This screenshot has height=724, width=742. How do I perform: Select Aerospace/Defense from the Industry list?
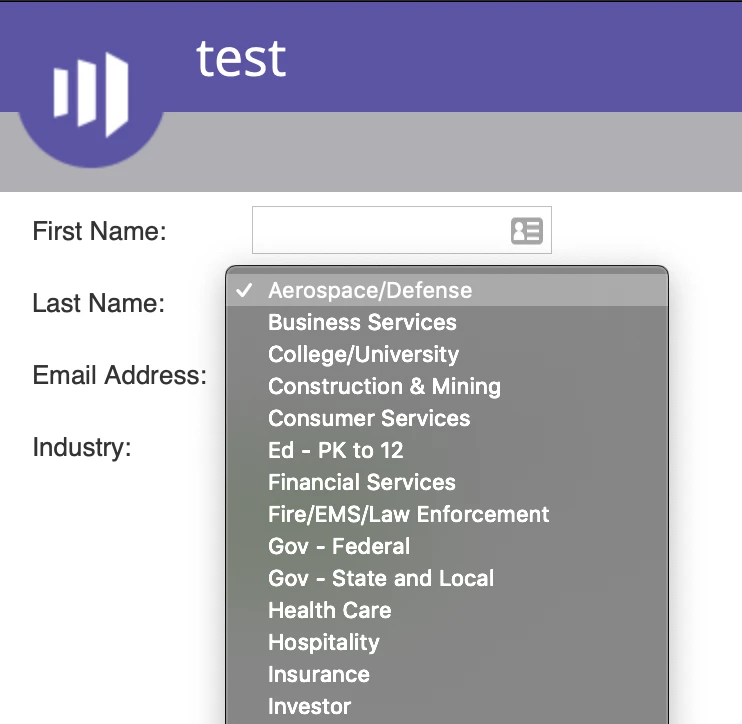click(x=370, y=291)
